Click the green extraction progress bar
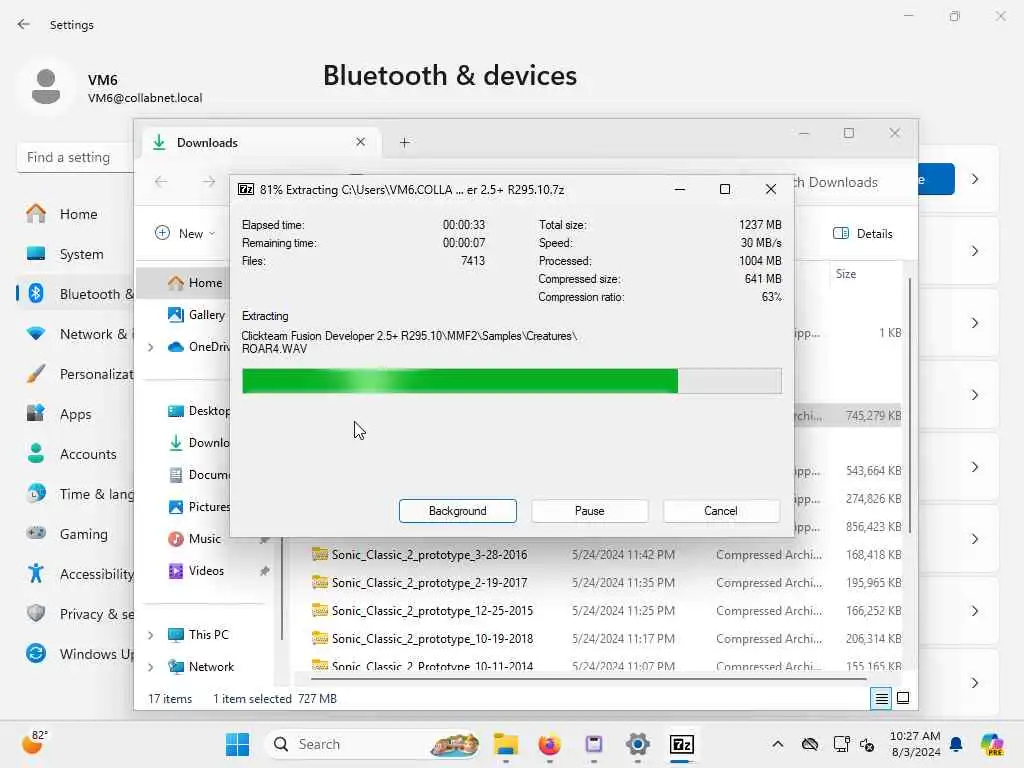 (511, 381)
